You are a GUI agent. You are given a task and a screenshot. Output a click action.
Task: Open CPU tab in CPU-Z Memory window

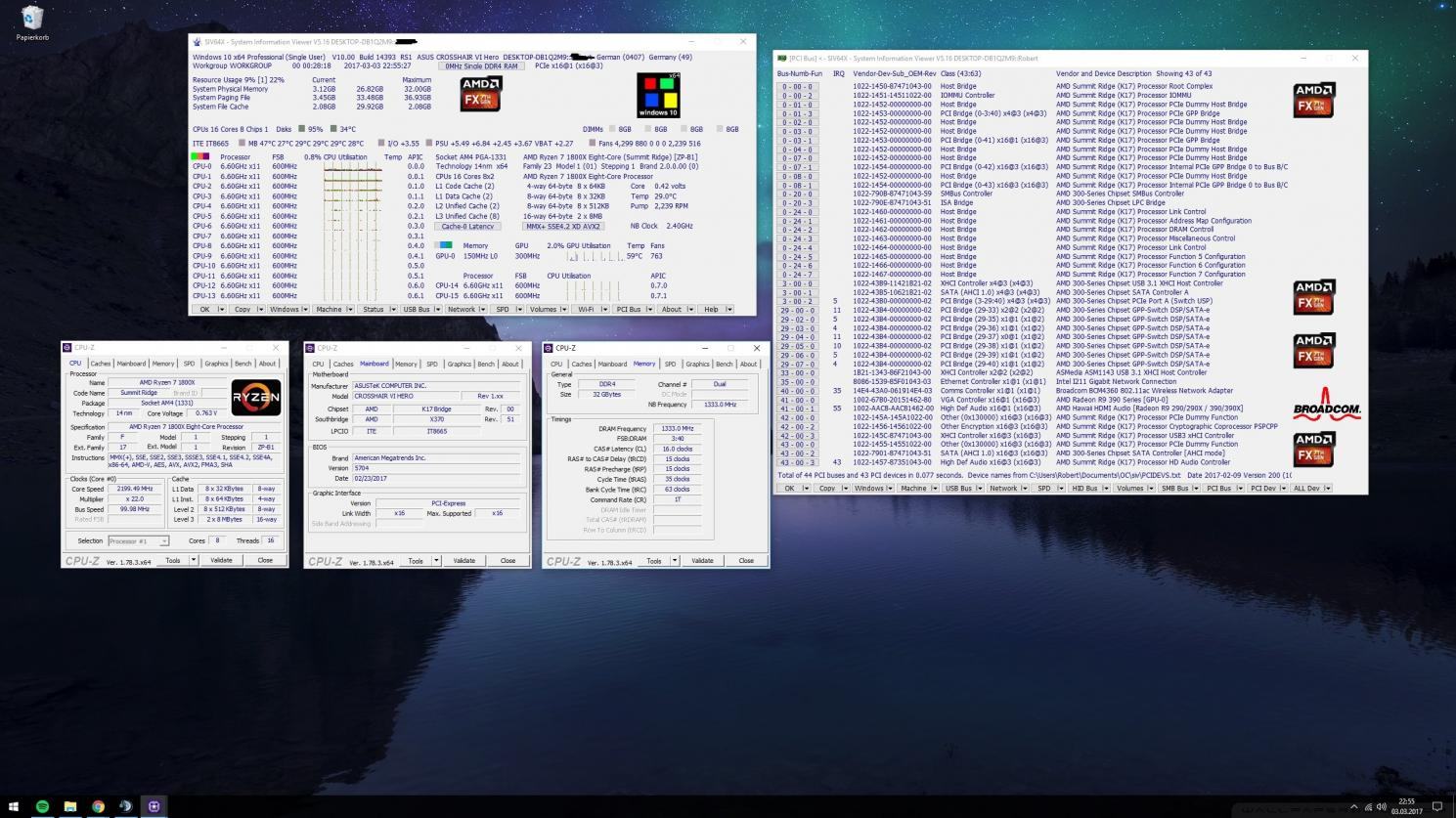tap(556, 364)
